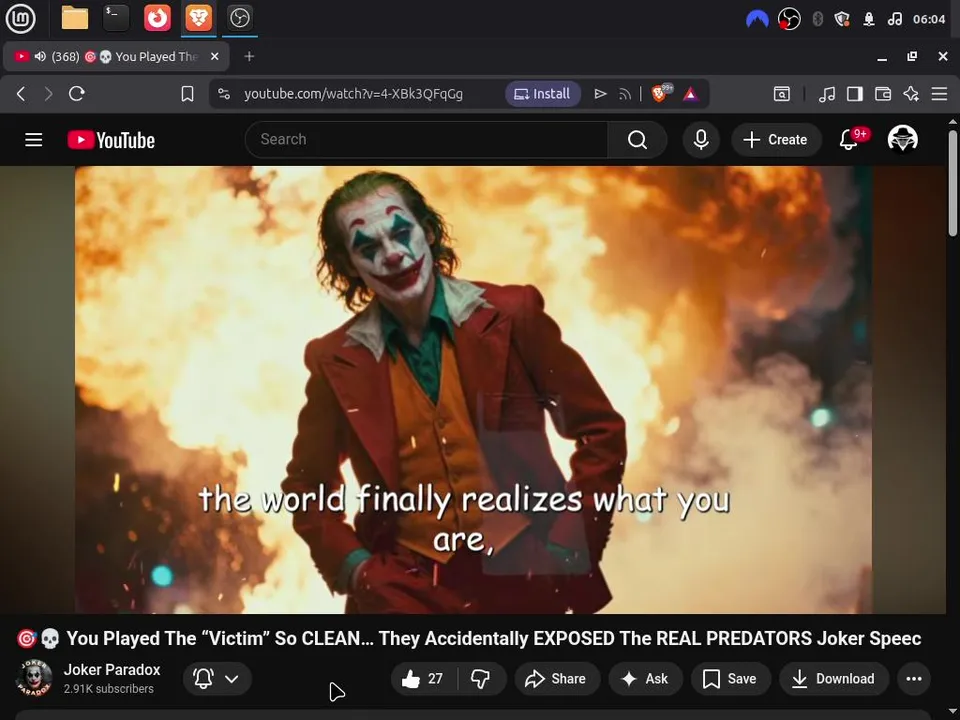Screen dimensions: 960x720
Task: Click the video title text
Action: (469, 639)
